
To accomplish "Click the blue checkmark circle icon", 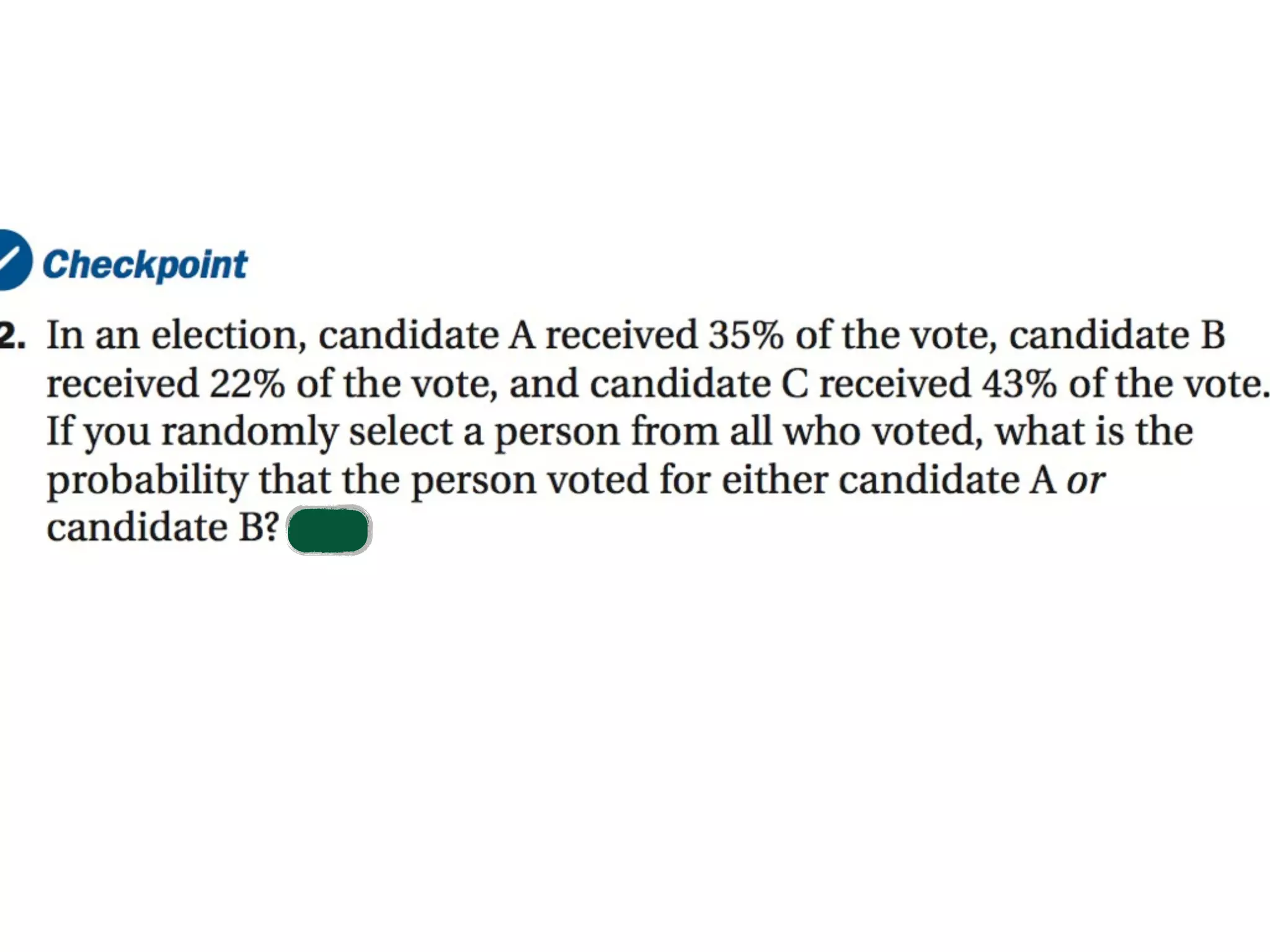I will tap(15, 260).
